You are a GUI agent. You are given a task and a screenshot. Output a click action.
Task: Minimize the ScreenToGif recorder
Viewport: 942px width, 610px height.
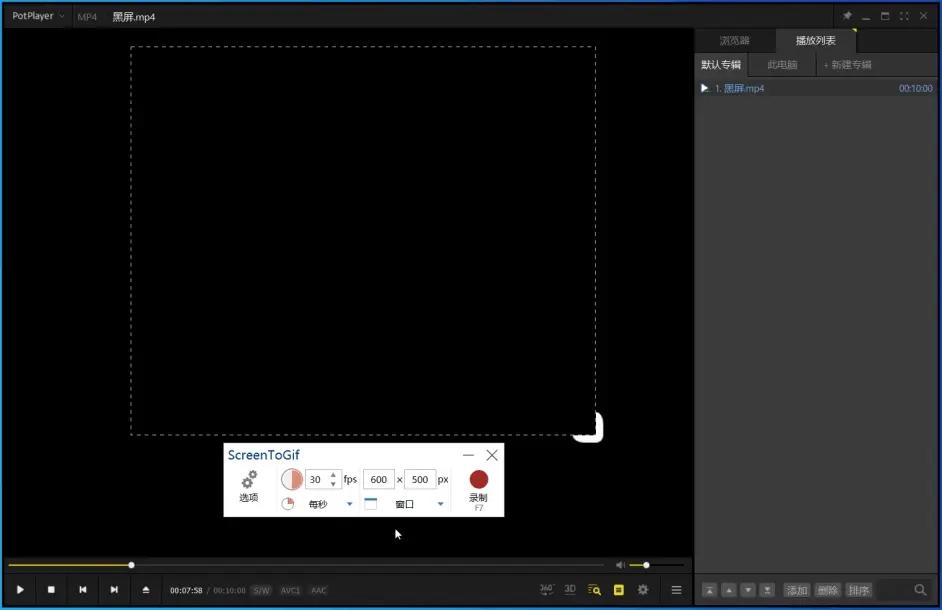[x=469, y=456]
